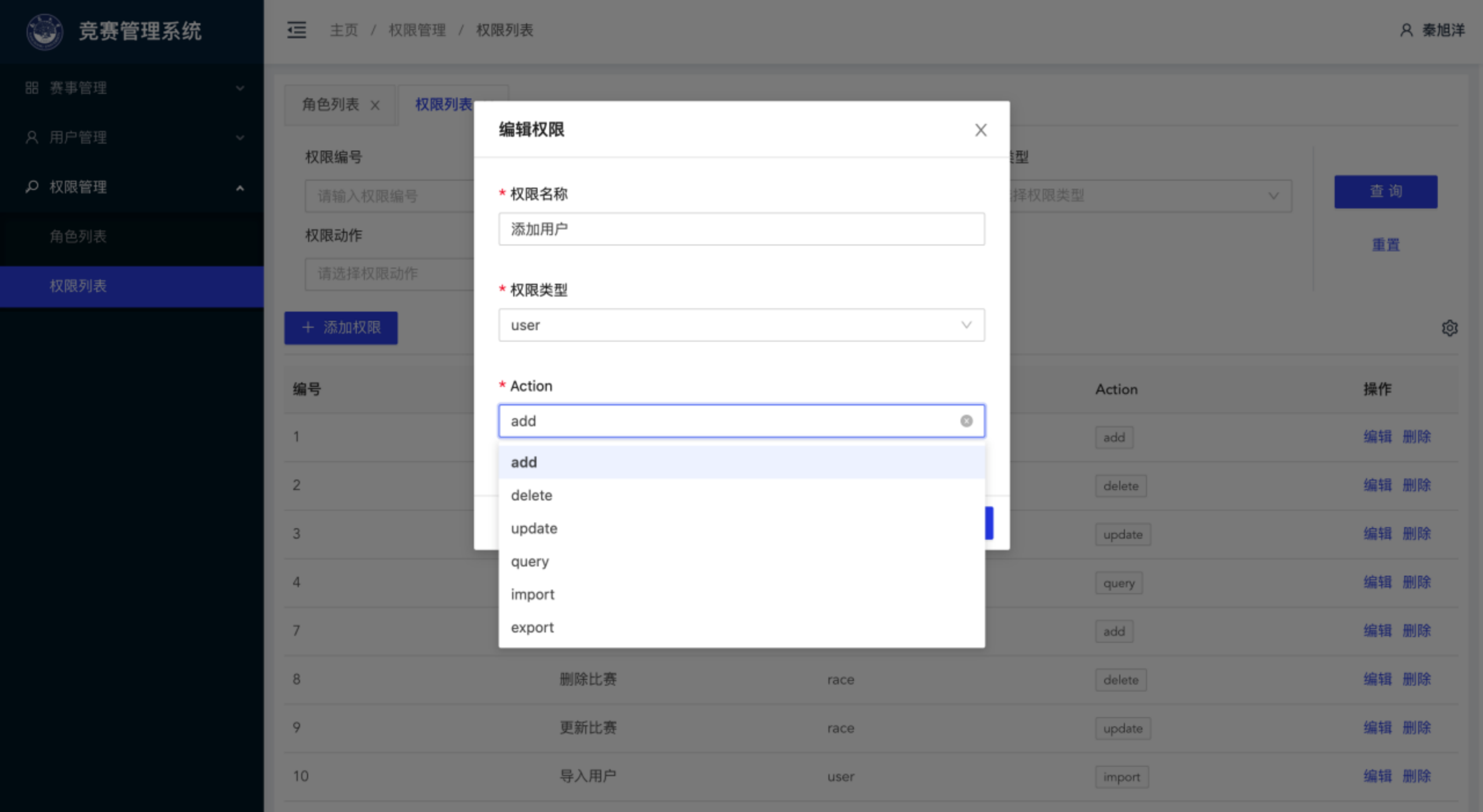Open the 角色列表 sidebar menu item
This screenshot has width=1483, height=812.
click(78, 236)
